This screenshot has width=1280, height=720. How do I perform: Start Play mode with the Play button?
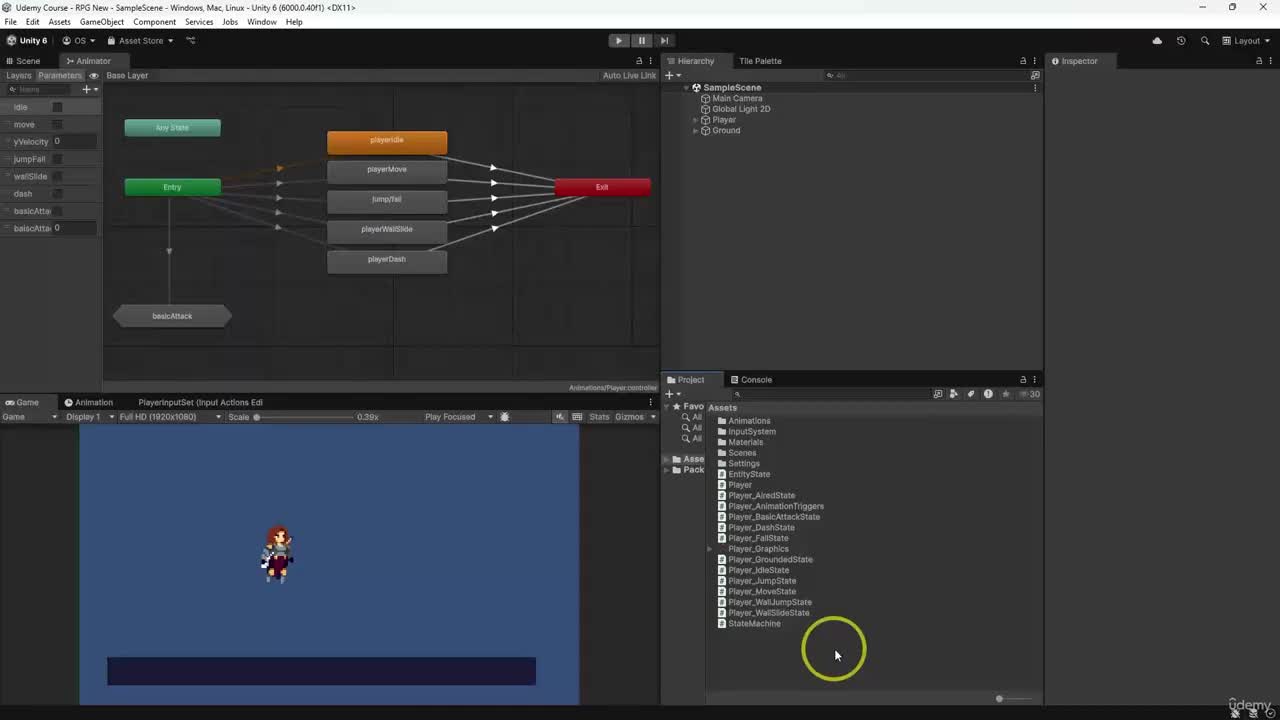click(x=619, y=41)
